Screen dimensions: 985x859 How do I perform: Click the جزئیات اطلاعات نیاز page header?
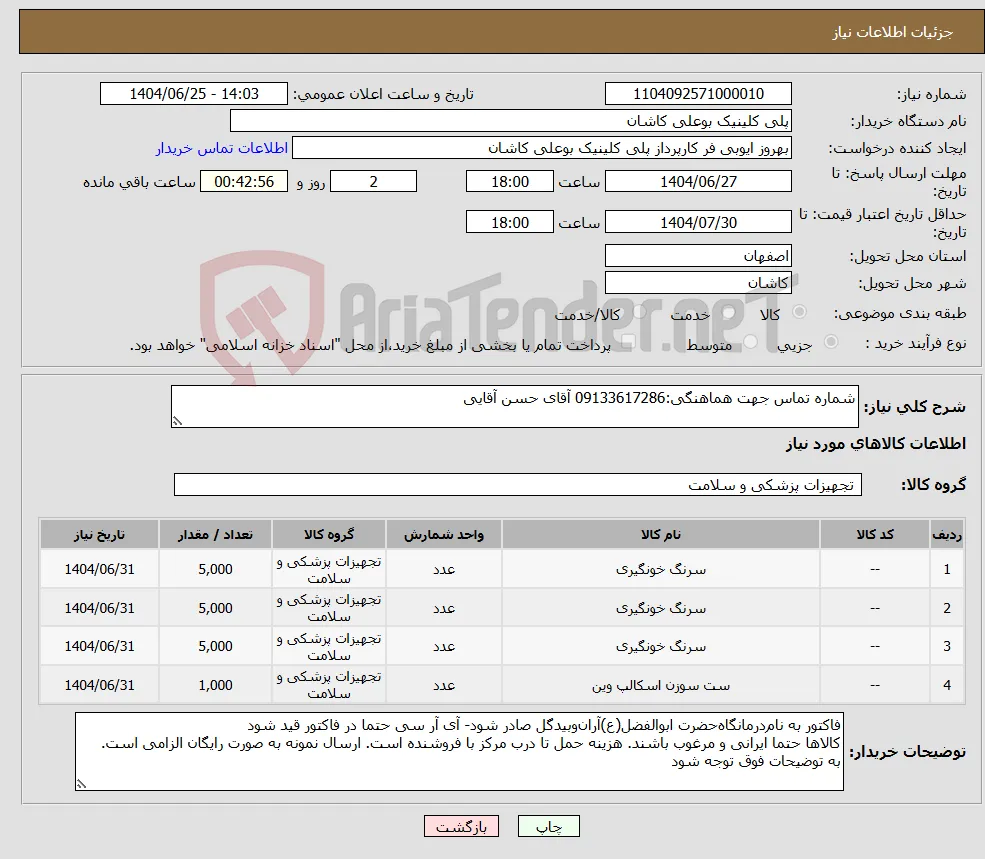click(893, 32)
